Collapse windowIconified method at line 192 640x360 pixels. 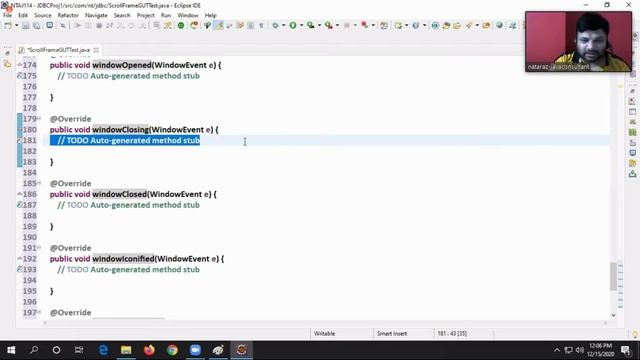coord(20,258)
